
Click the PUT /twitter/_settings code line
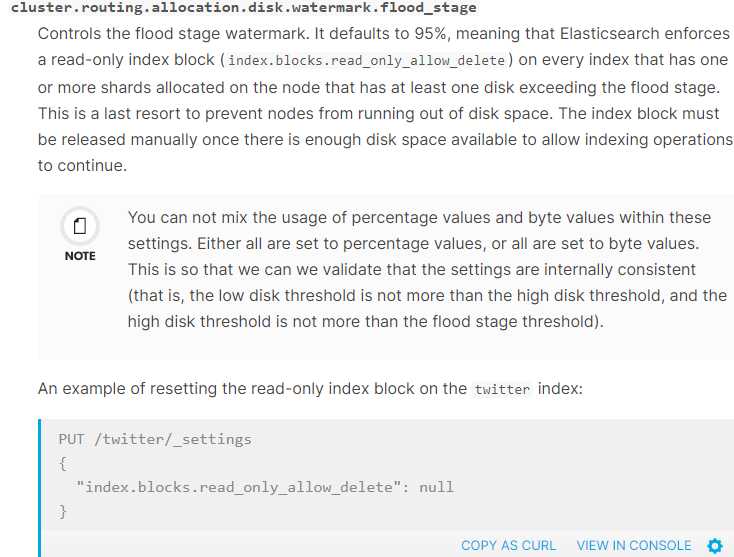pos(155,439)
